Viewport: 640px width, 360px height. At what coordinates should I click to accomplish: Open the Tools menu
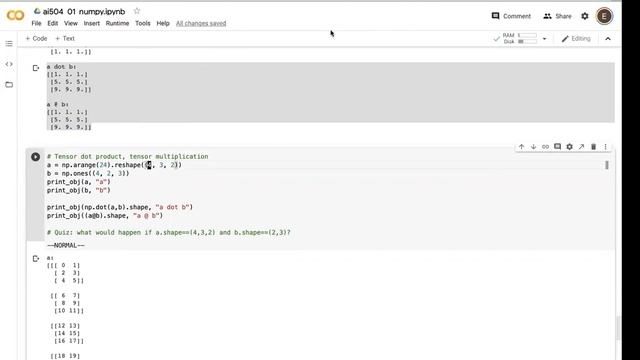coord(143,23)
